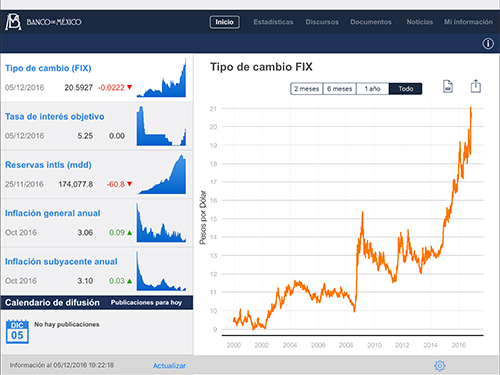Tap the Reservas intls sparkline chart
The image size is (500, 375).
point(161,174)
